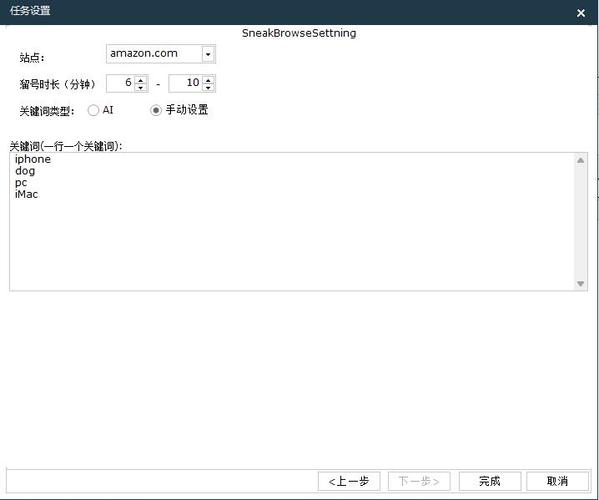Click the keyword list scroll down arrow
This screenshot has width=599, height=500.
click(x=580, y=283)
